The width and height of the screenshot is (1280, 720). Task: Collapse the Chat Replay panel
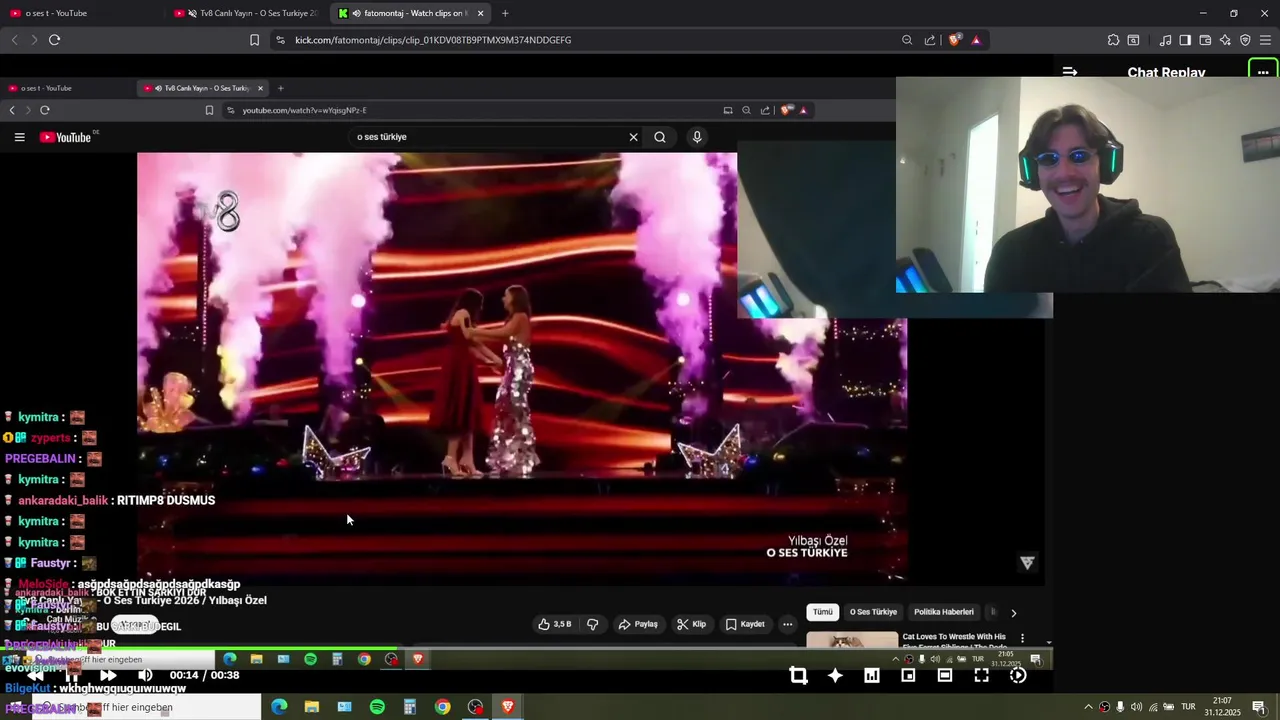coord(1070,72)
